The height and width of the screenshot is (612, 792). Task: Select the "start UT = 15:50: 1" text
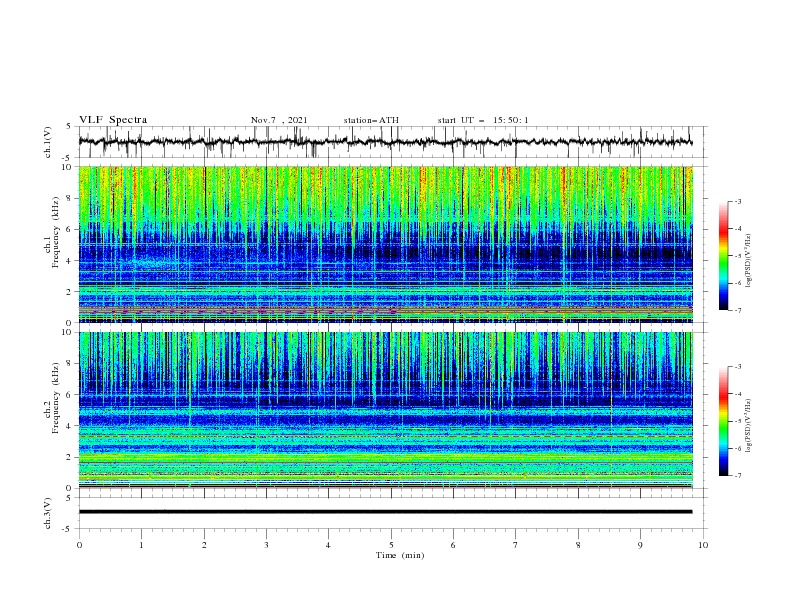483,120
